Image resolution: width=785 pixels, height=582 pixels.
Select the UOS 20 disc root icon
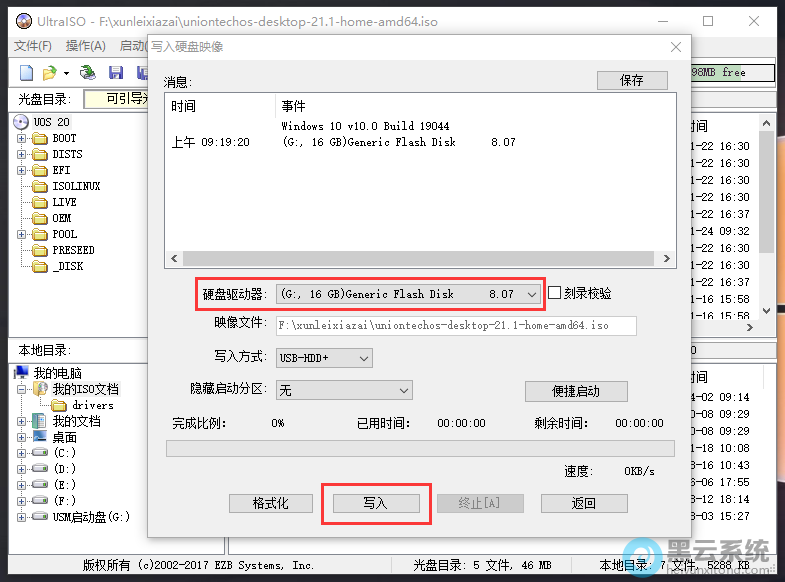point(22,122)
